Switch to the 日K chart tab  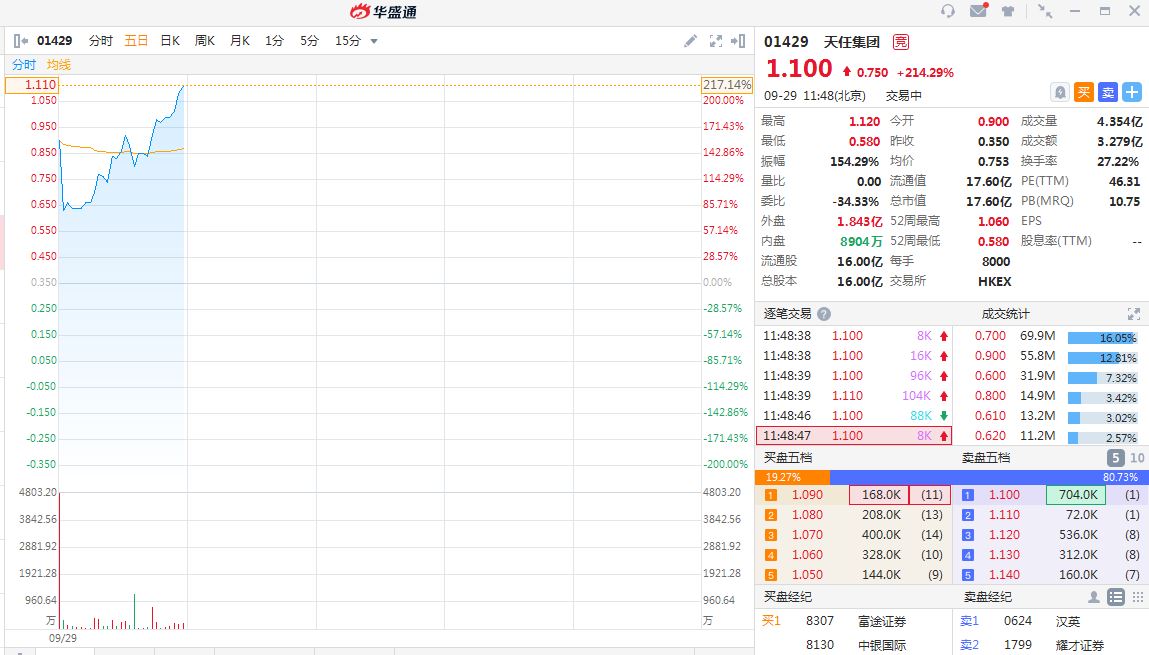coord(170,41)
